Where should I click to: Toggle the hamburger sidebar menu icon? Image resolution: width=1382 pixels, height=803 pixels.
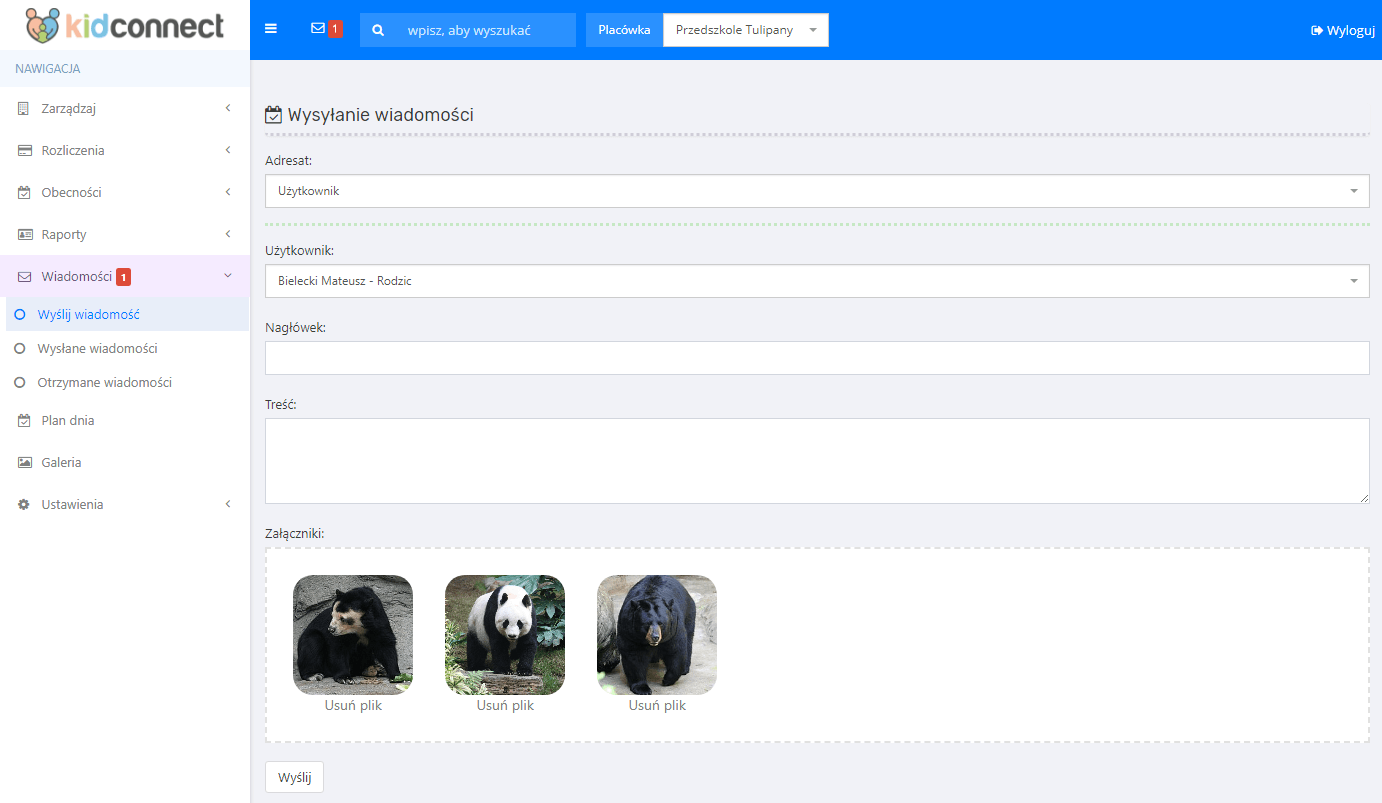coord(271,29)
